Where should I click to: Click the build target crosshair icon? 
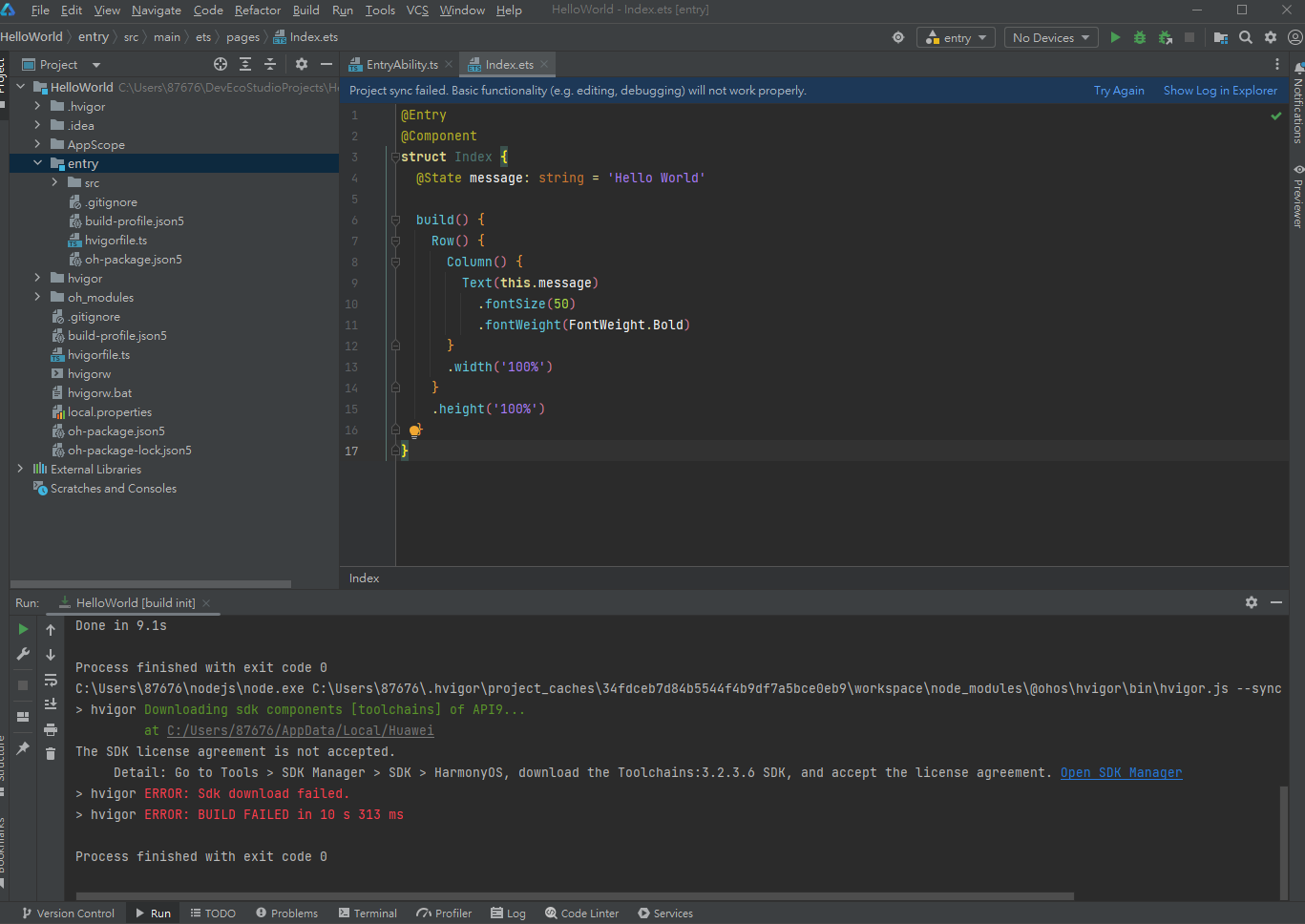click(898, 37)
